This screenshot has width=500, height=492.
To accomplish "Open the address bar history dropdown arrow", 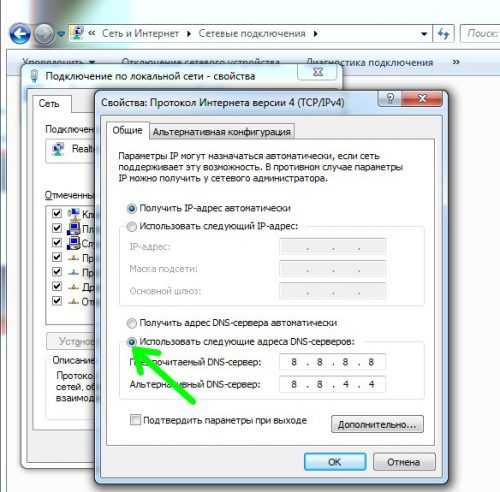I will point(424,34).
